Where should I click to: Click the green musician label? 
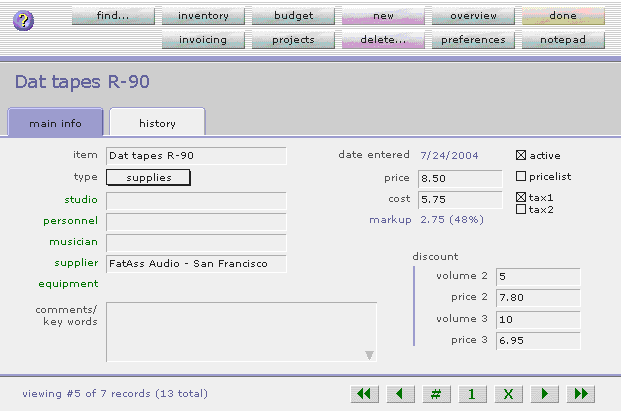click(73, 242)
